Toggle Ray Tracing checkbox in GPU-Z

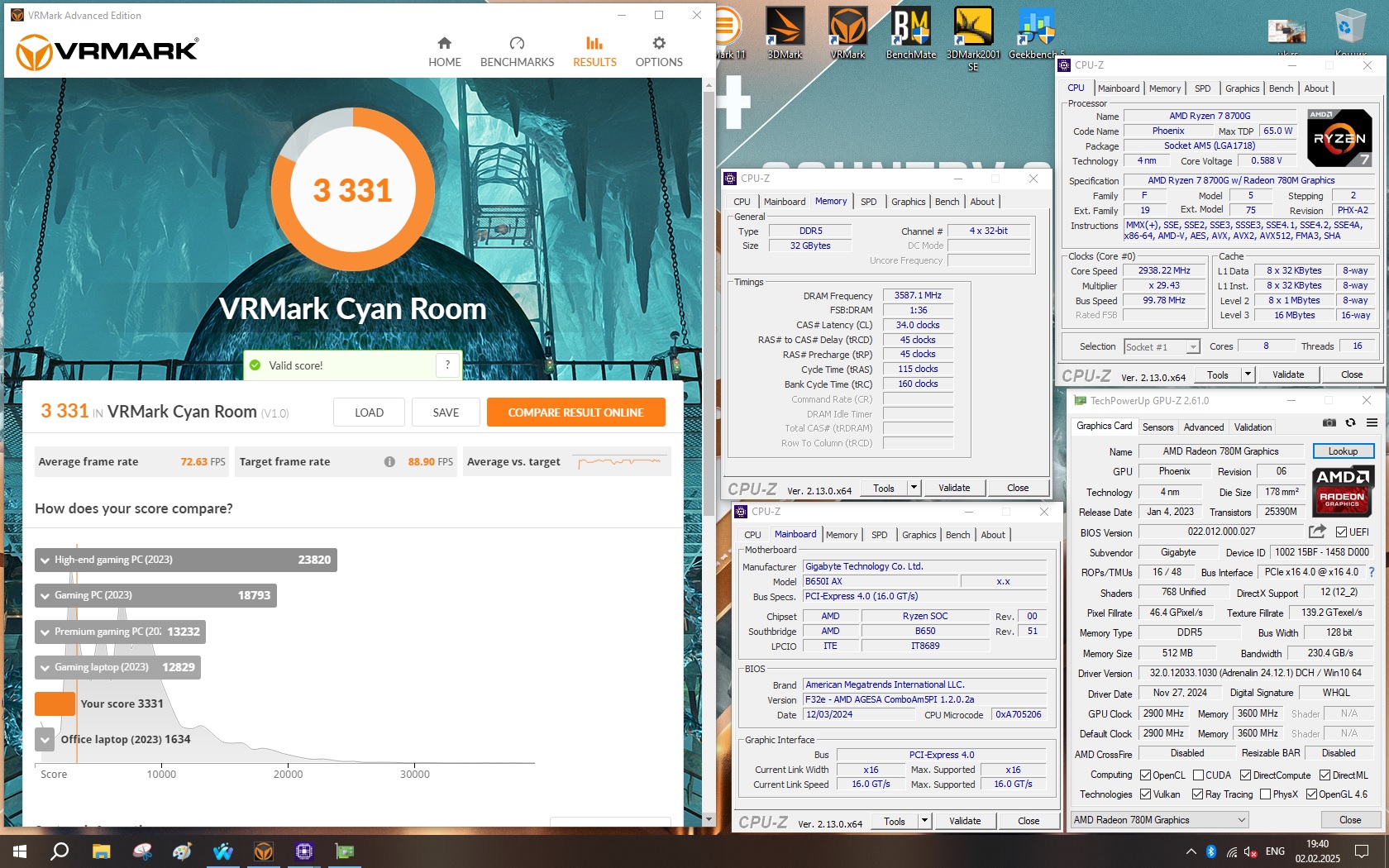(1197, 794)
